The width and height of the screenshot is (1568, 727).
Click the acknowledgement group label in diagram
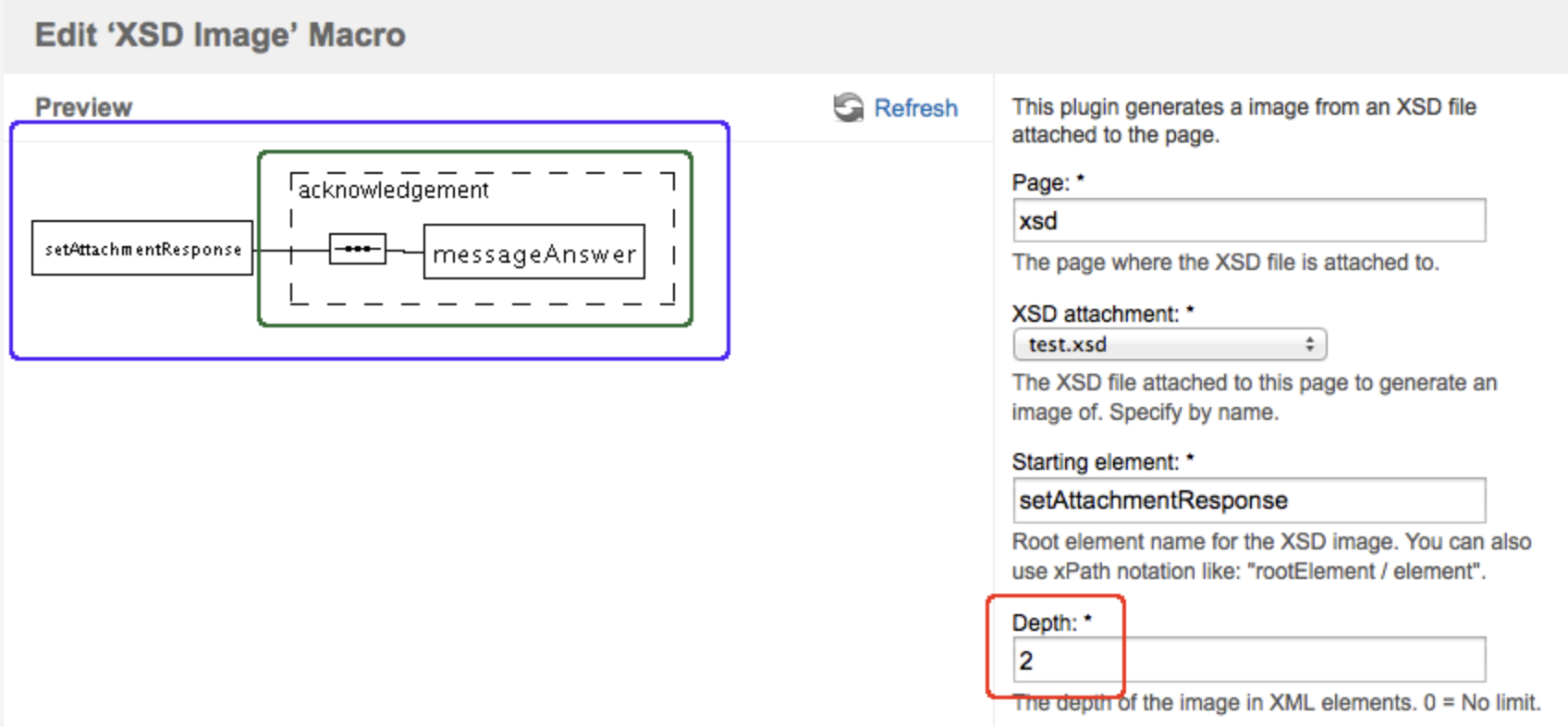393,190
